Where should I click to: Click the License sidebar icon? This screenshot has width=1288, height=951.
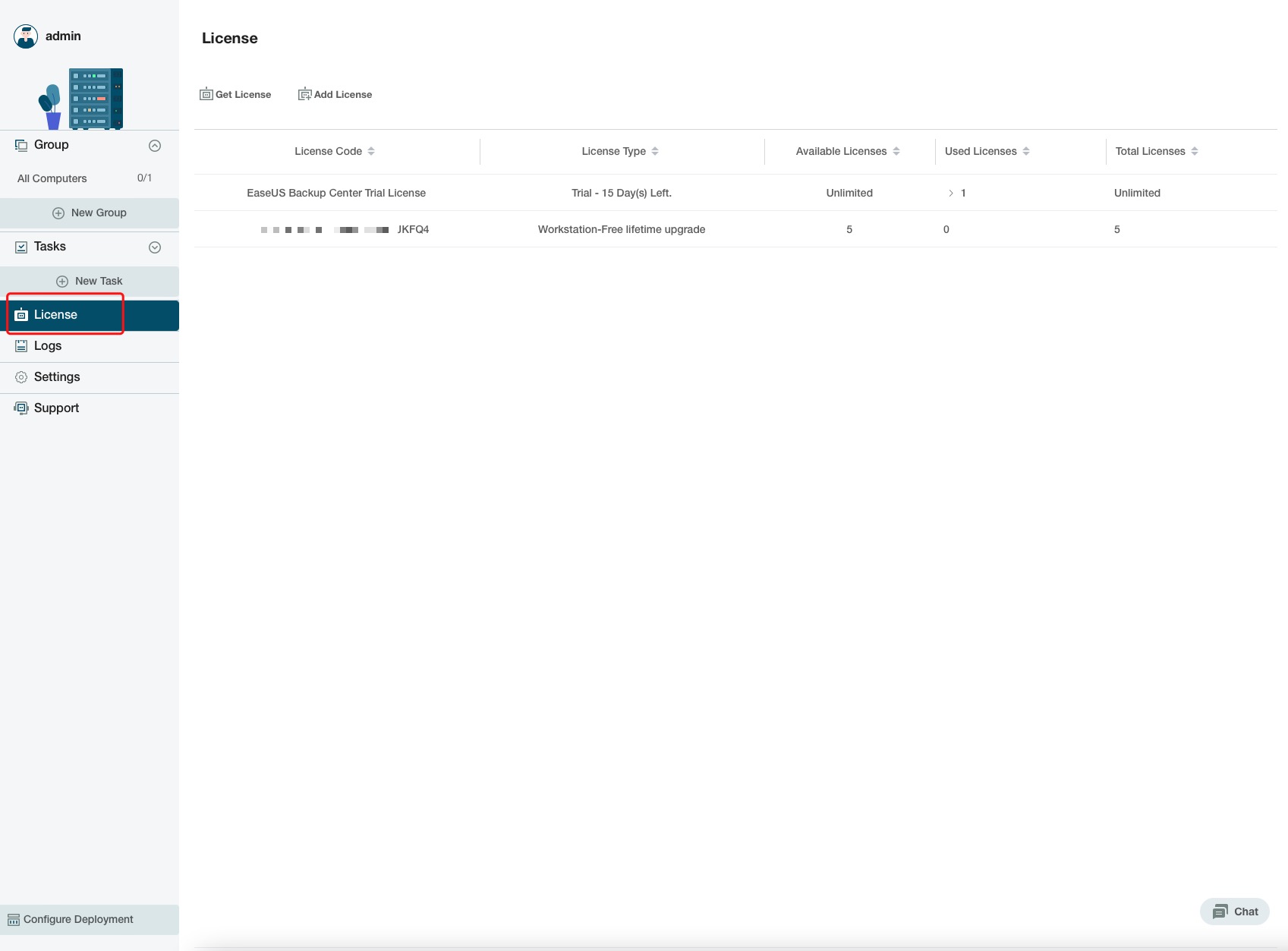[21, 315]
